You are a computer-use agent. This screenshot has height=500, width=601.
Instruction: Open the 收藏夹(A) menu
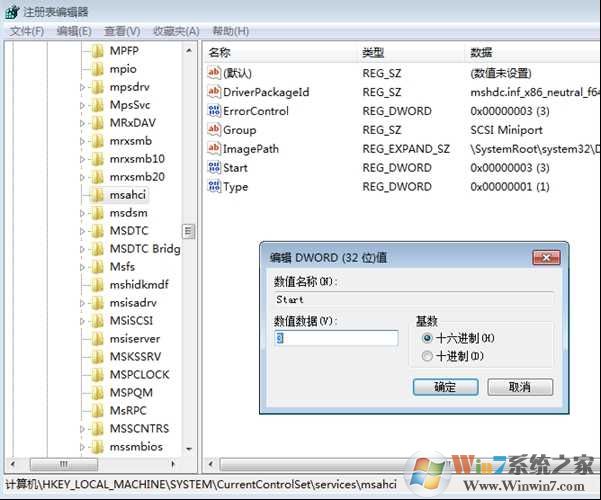(x=176, y=31)
